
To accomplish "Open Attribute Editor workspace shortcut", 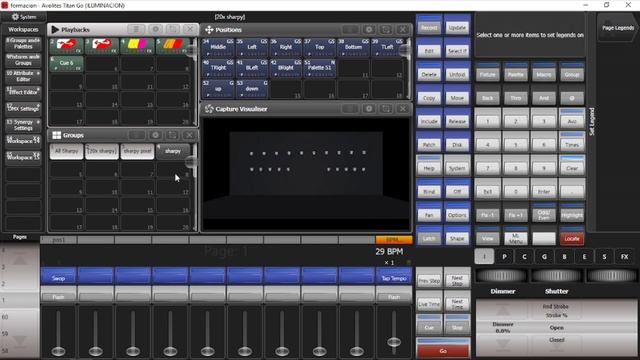I will tap(23, 76).
